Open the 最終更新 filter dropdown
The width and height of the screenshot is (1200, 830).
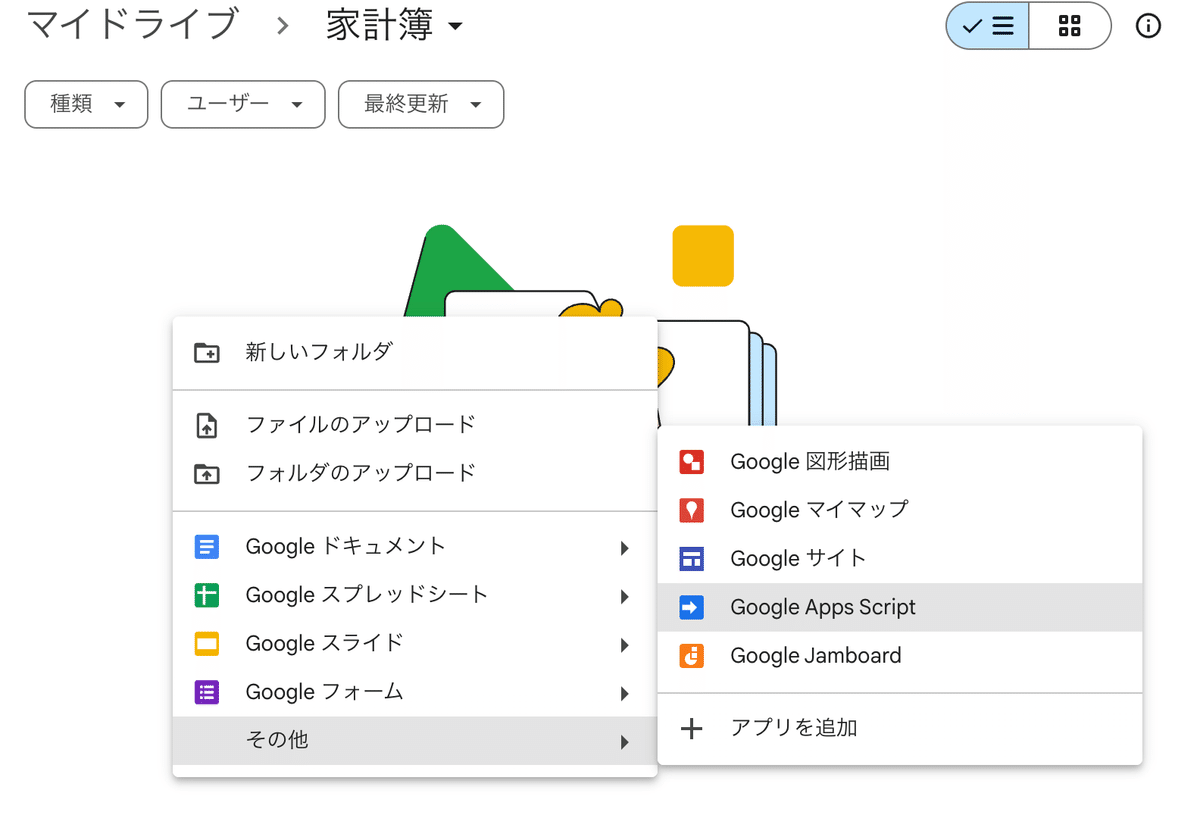421,104
